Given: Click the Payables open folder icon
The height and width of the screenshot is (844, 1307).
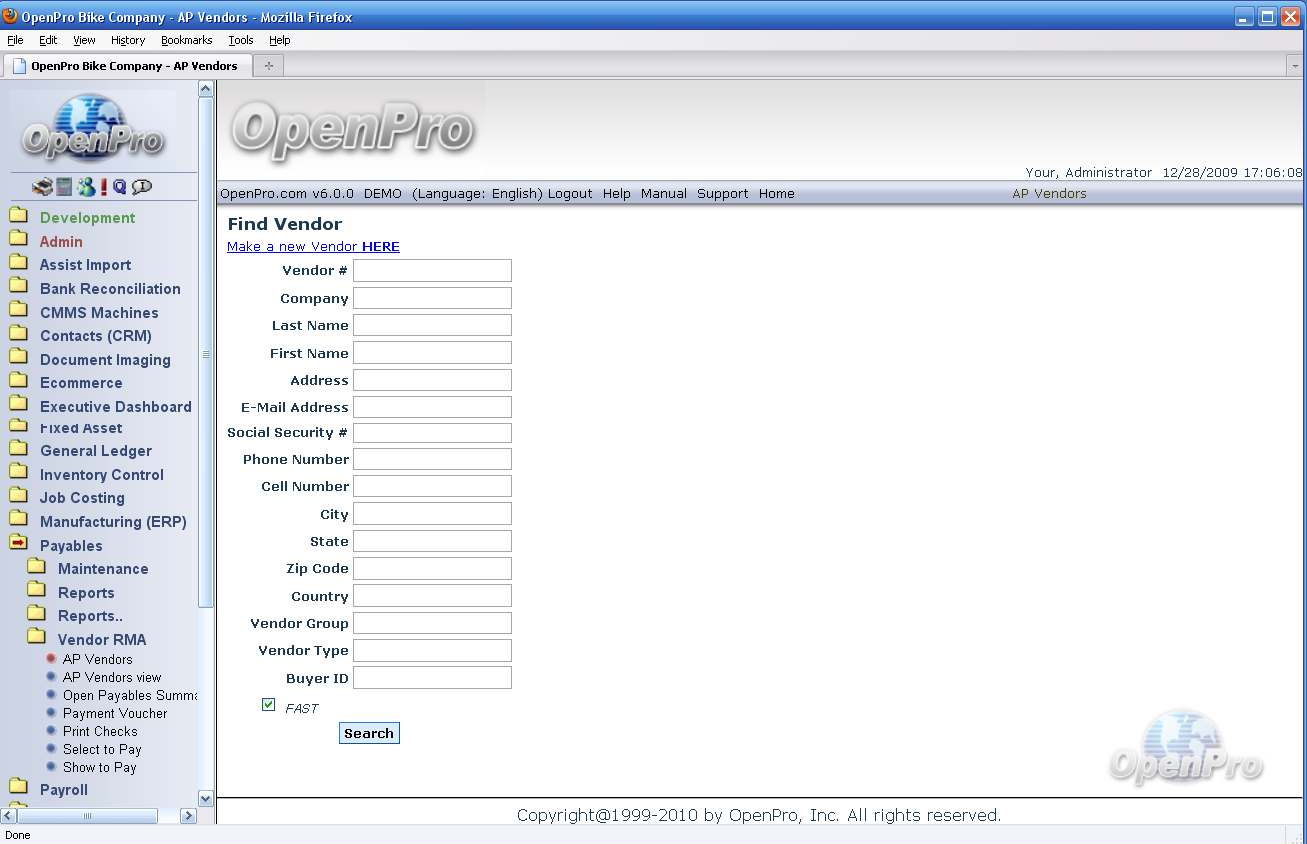Looking at the screenshot, I should point(18,545).
